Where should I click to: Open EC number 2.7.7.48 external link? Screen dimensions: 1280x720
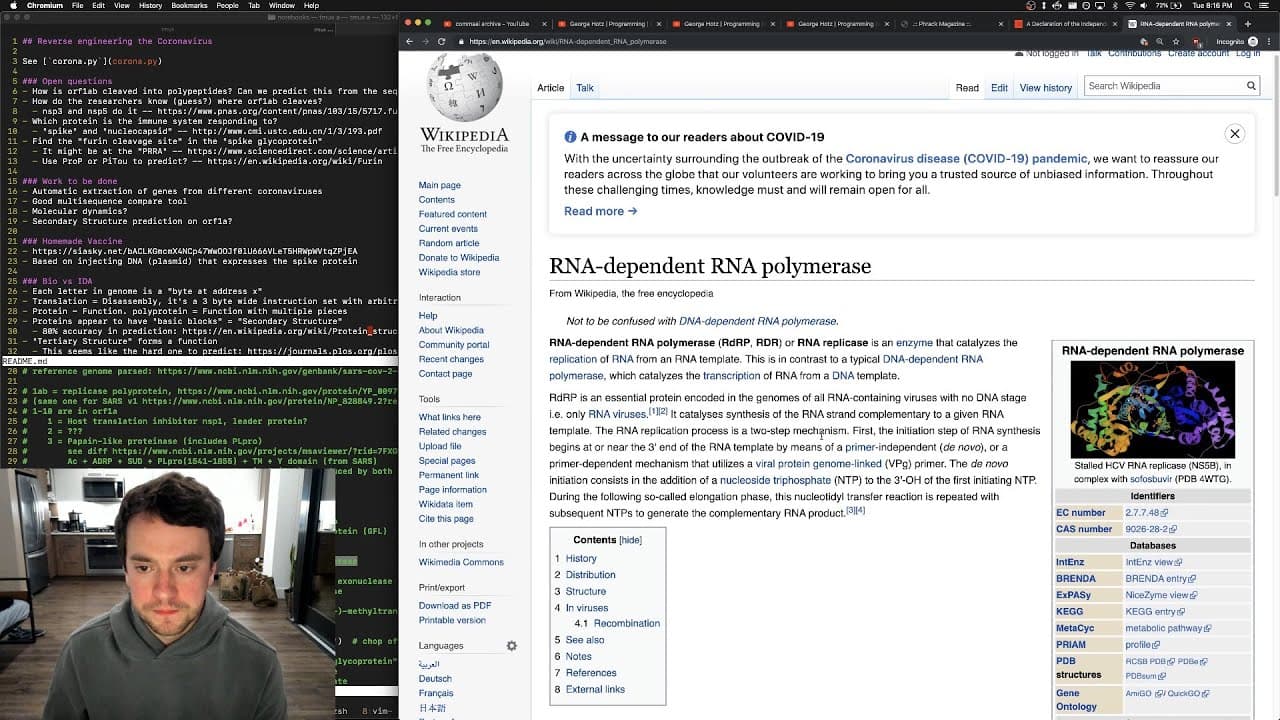pos(1146,513)
